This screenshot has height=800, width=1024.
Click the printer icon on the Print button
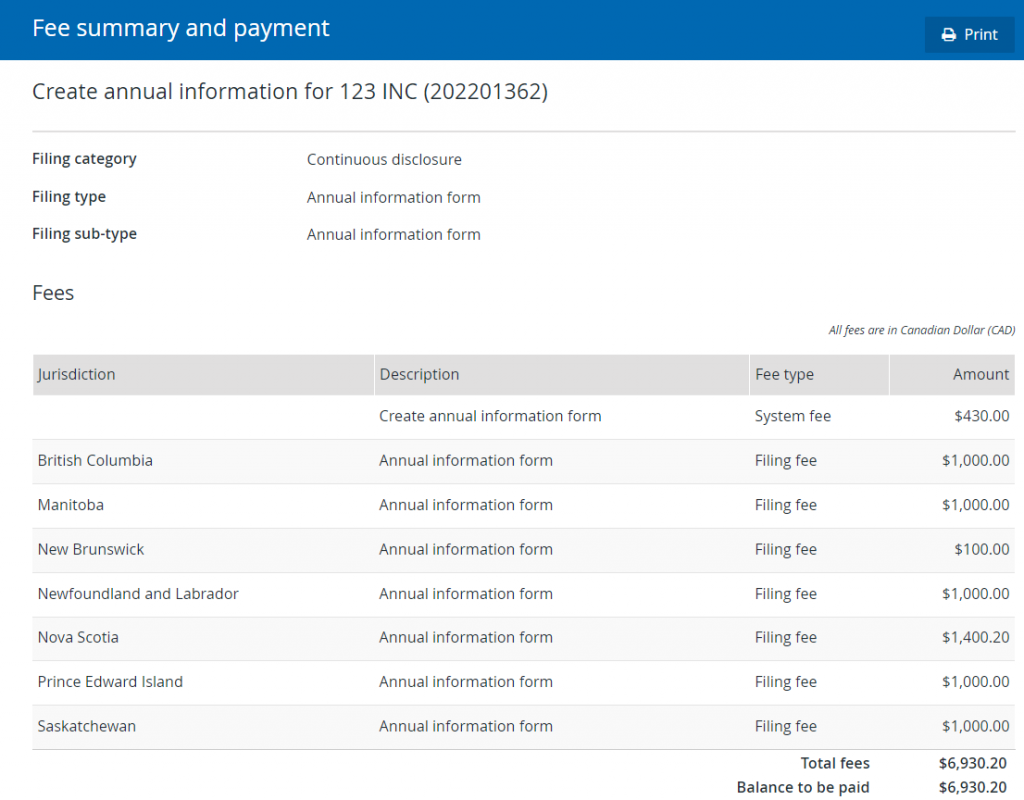click(947, 34)
